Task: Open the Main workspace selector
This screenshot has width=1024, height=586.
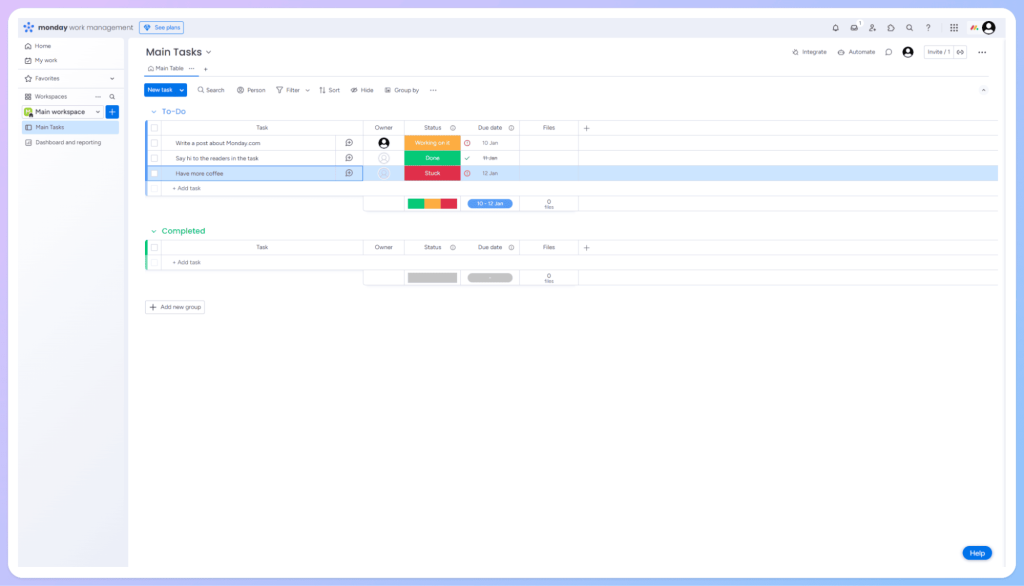Action: coord(62,112)
